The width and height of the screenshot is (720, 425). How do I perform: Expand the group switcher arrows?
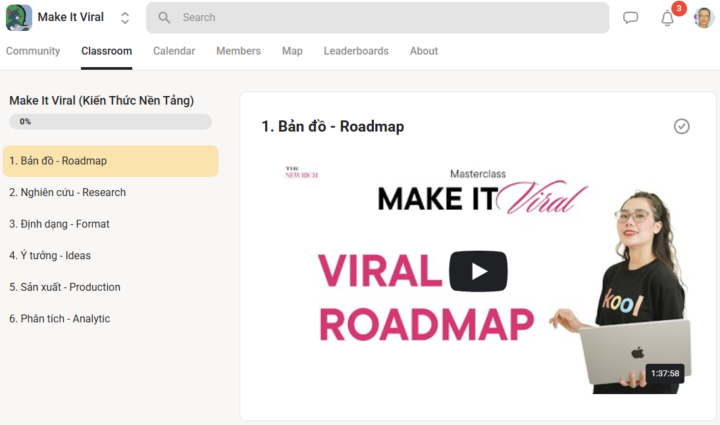pyautogui.click(x=125, y=18)
